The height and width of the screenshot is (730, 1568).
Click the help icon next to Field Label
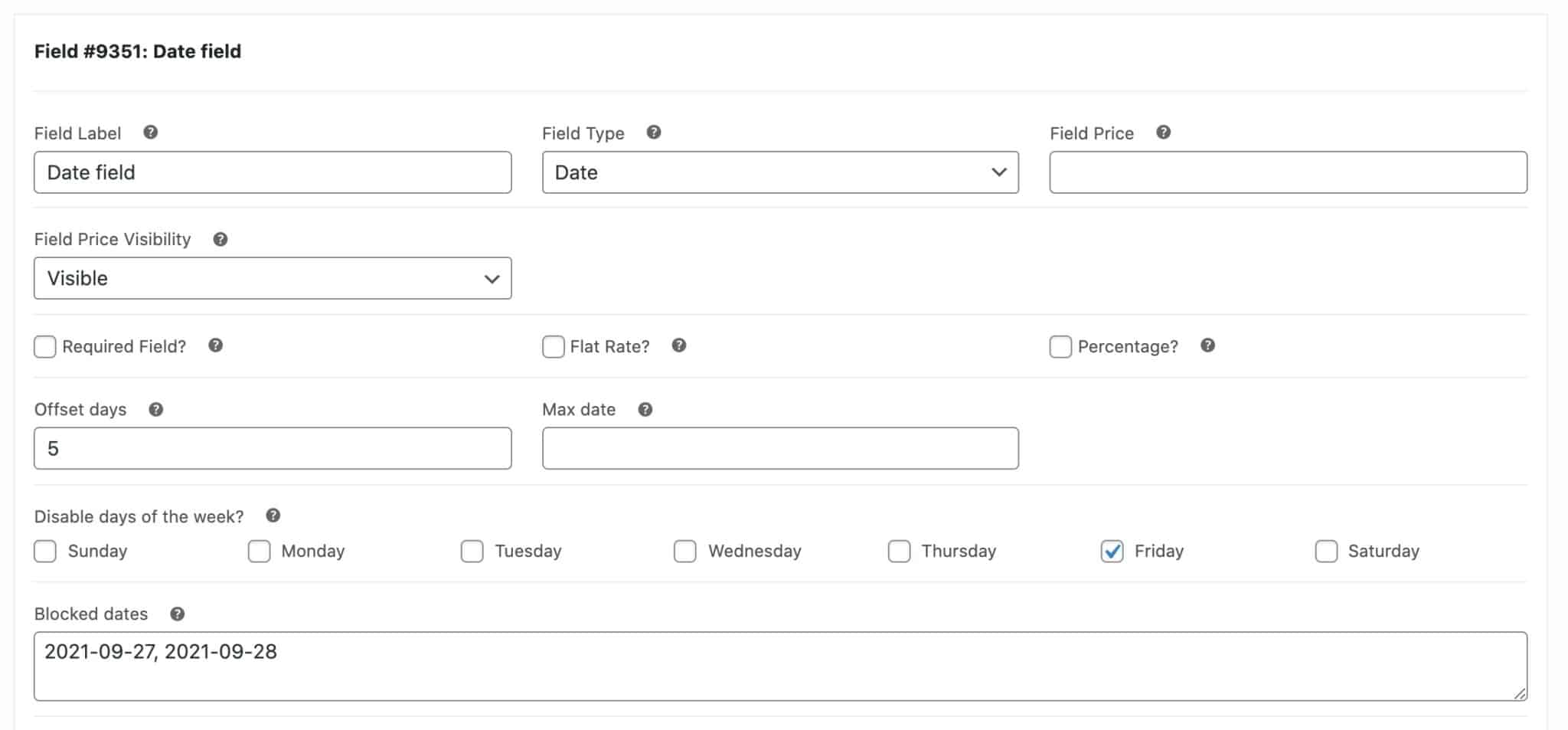coord(151,133)
